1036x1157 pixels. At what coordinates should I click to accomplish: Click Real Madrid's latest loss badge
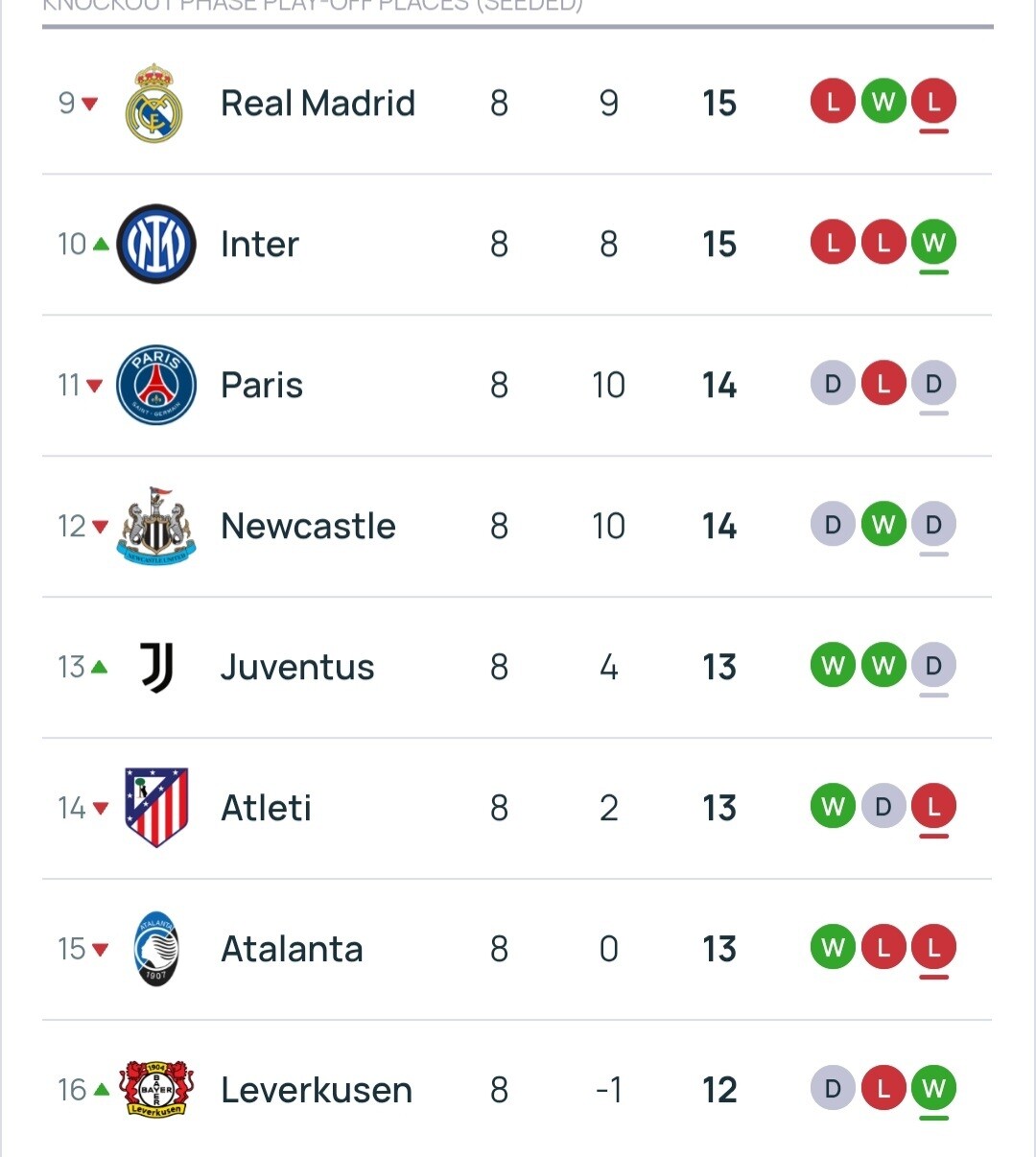[x=933, y=102]
